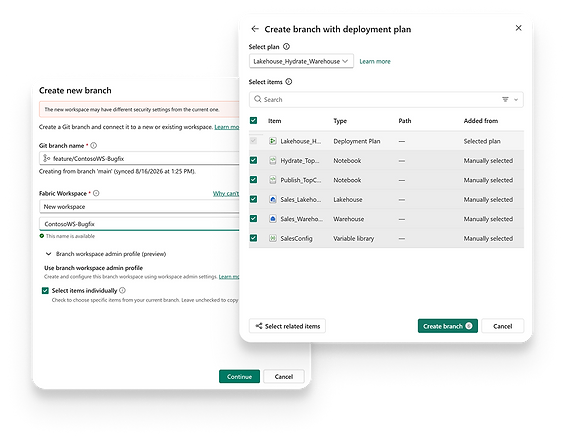Screen dimensions: 565x441
Task: Click the ContosoWS-Bugfix workspace name field
Action: coord(139,224)
